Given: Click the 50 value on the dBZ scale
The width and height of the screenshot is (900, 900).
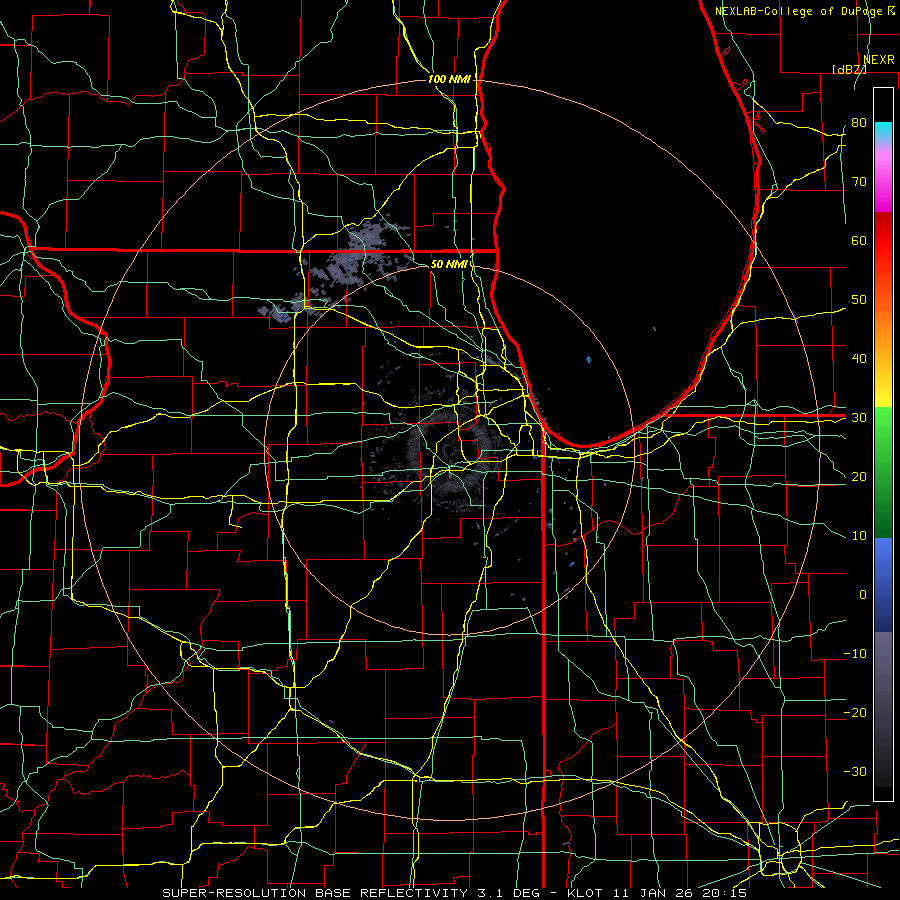Looking at the screenshot, I should pos(859,300).
